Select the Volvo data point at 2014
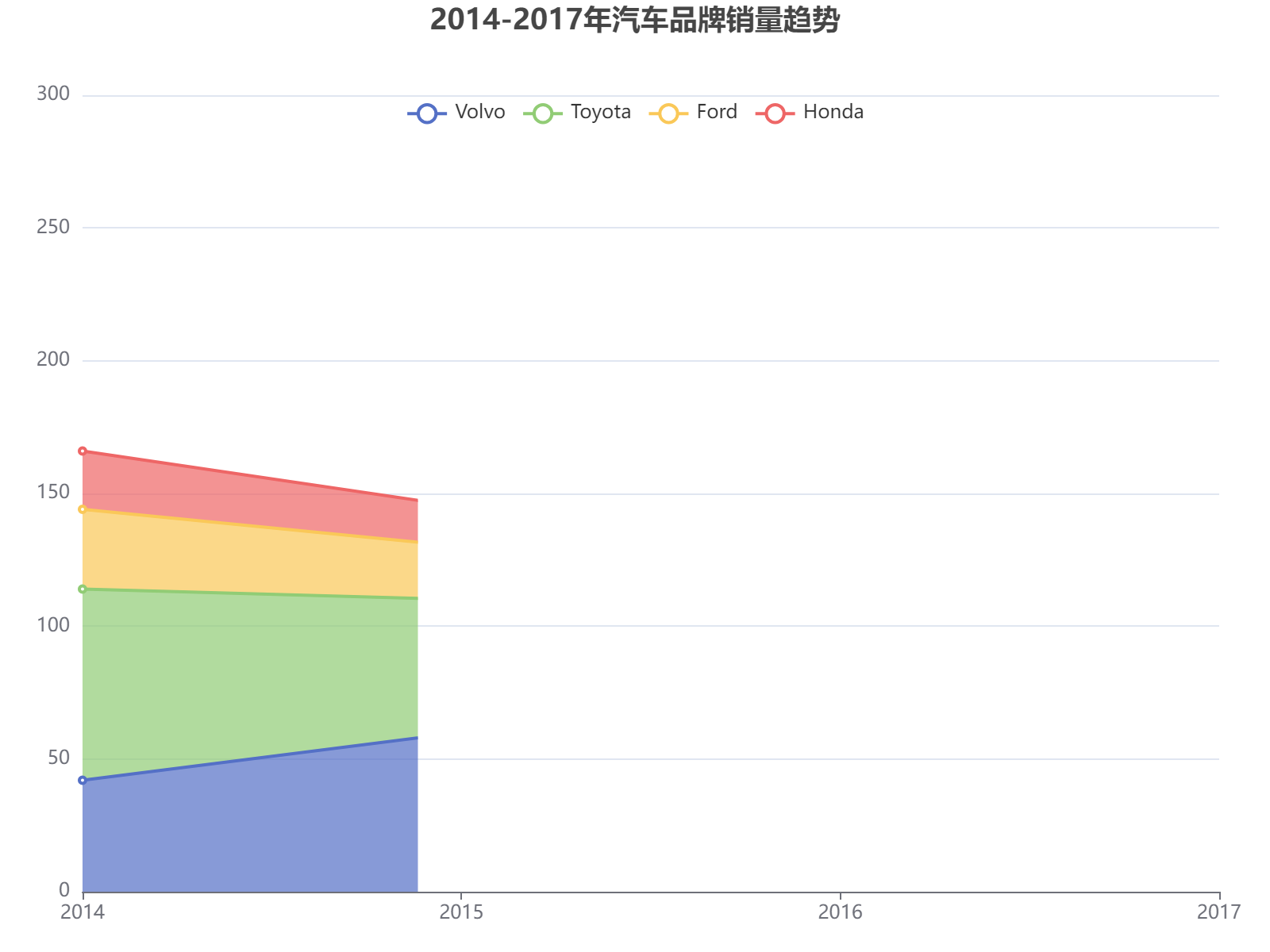This screenshot has width=1270, height=952. click(x=82, y=781)
